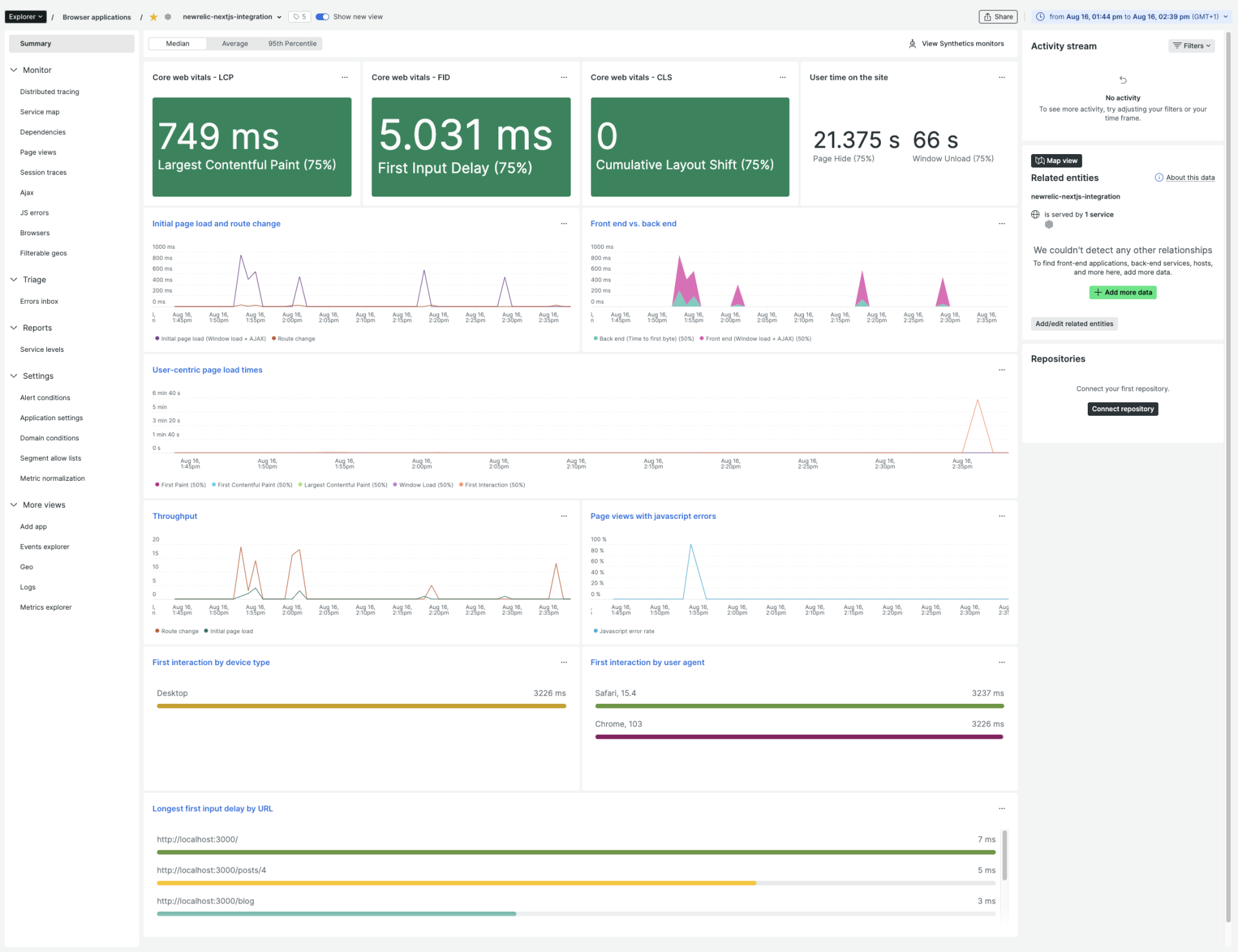Toggle off Show new view
This screenshot has height=952, width=1238.
pyautogui.click(x=322, y=17)
